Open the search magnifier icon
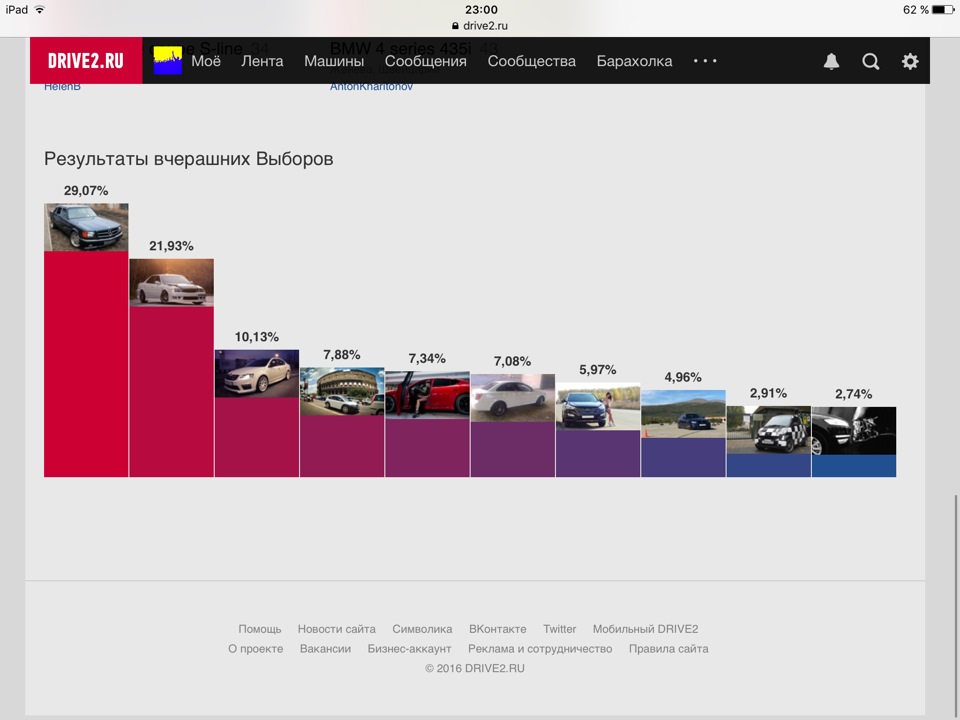 (871, 61)
